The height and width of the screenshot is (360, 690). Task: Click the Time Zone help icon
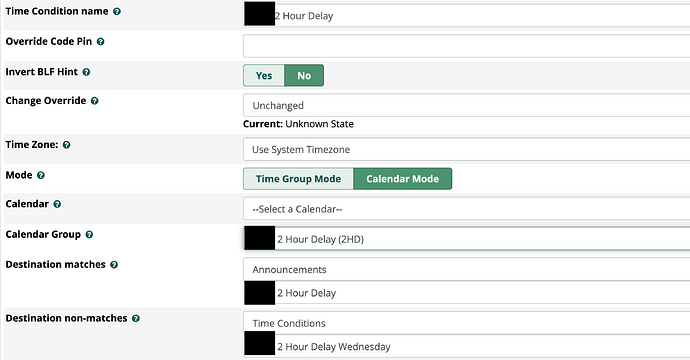tap(66, 145)
